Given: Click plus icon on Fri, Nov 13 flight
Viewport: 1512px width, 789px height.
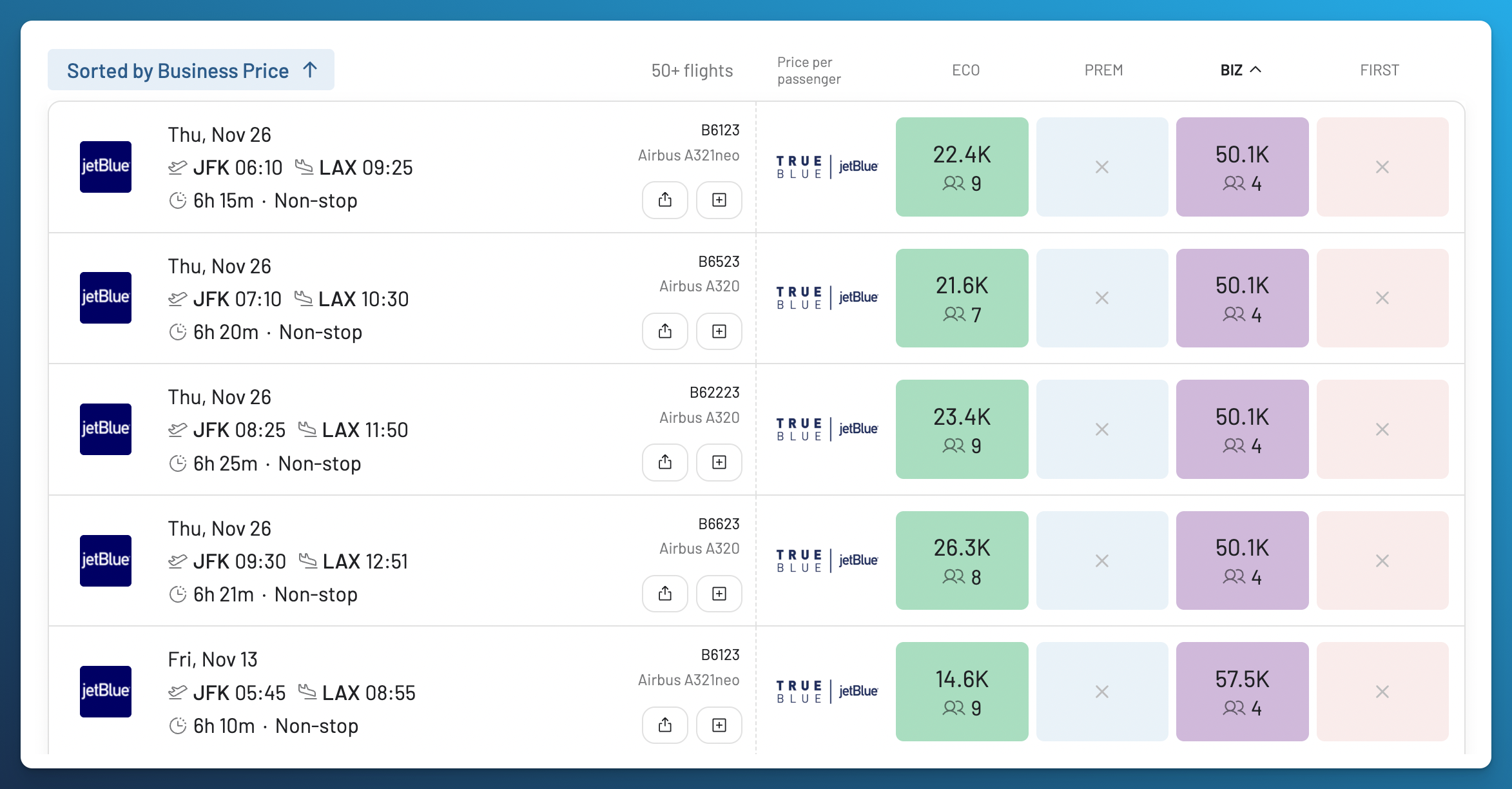Looking at the screenshot, I should pos(719,725).
